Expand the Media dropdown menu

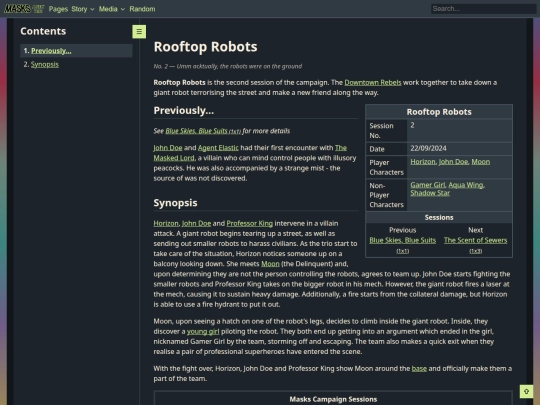(112, 9)
